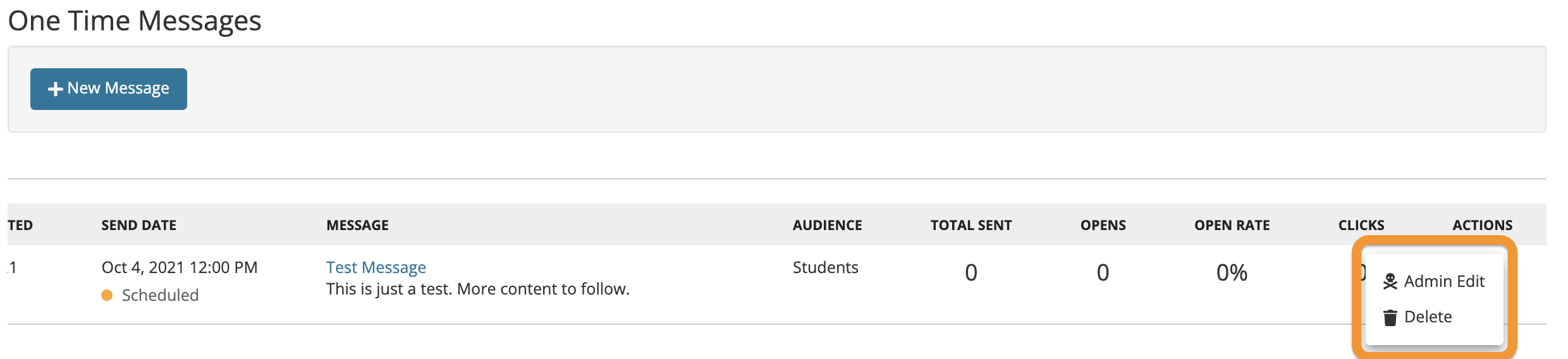Click the CLICKS column header

coord(1361,225)
